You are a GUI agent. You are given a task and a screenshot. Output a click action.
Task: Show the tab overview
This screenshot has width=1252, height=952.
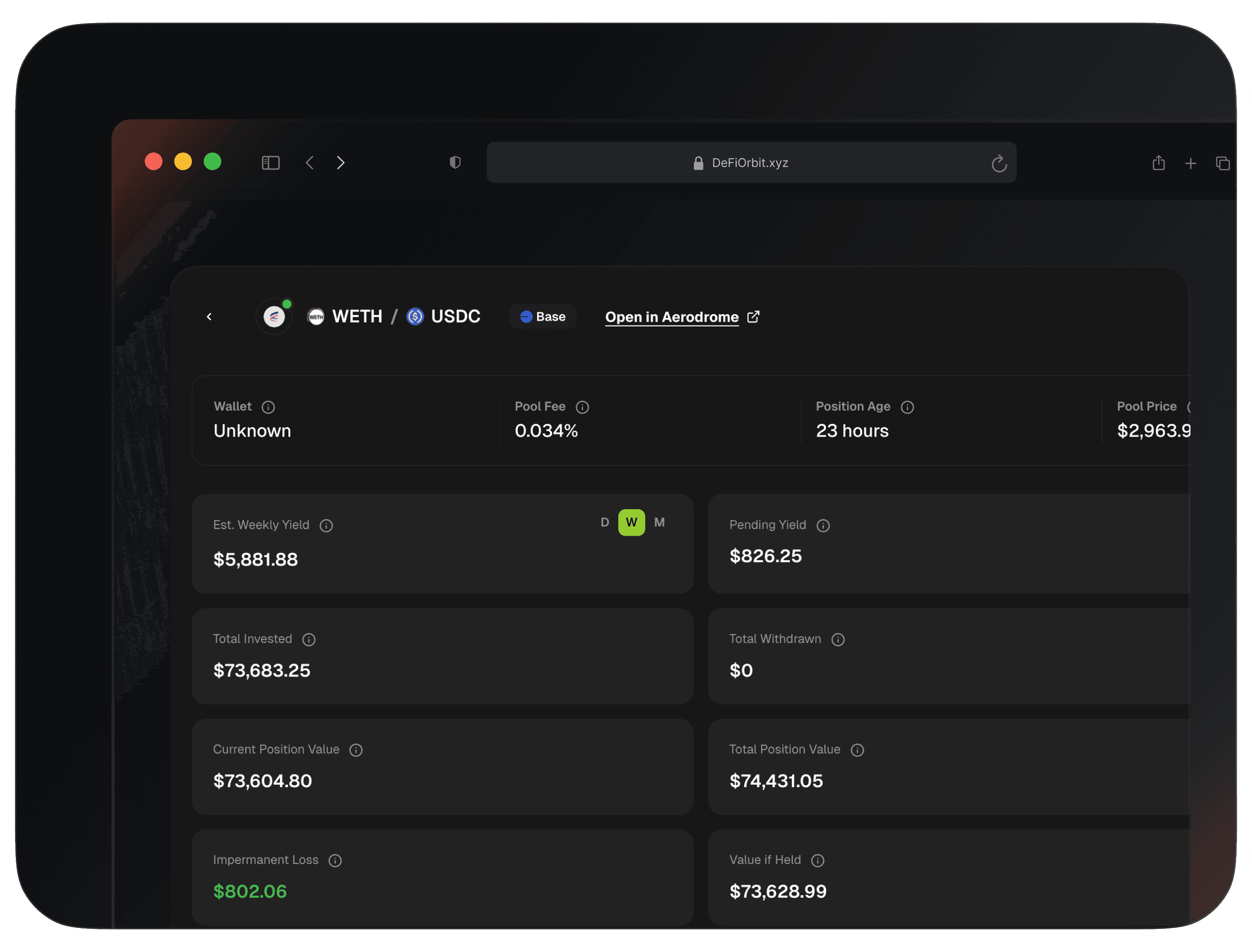1223,164
